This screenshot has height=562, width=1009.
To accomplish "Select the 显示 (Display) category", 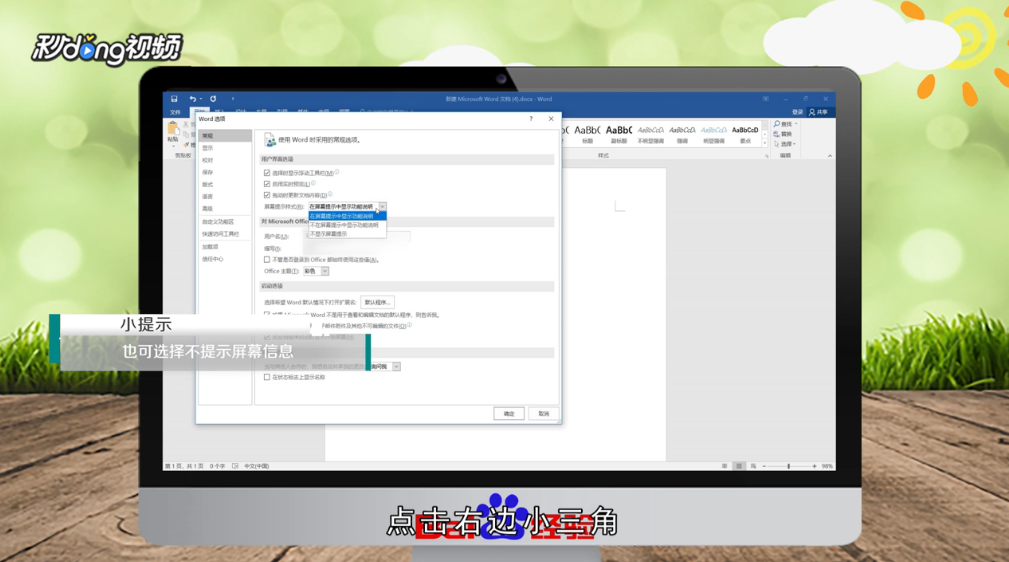I will pyautogui.click(x=225, y=148).
